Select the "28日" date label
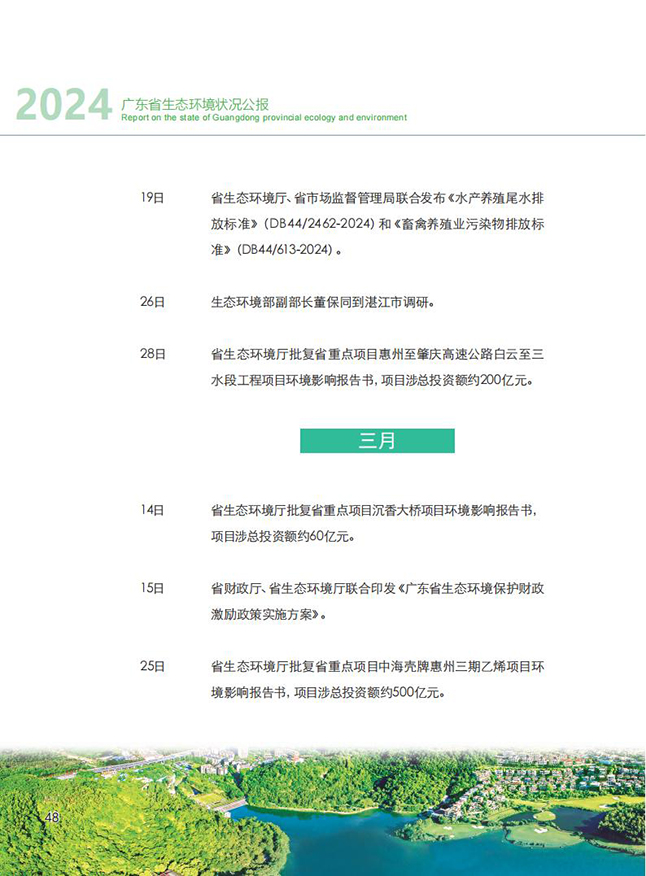Viewport: 646px width, 876px height. [x=152, y=354]
